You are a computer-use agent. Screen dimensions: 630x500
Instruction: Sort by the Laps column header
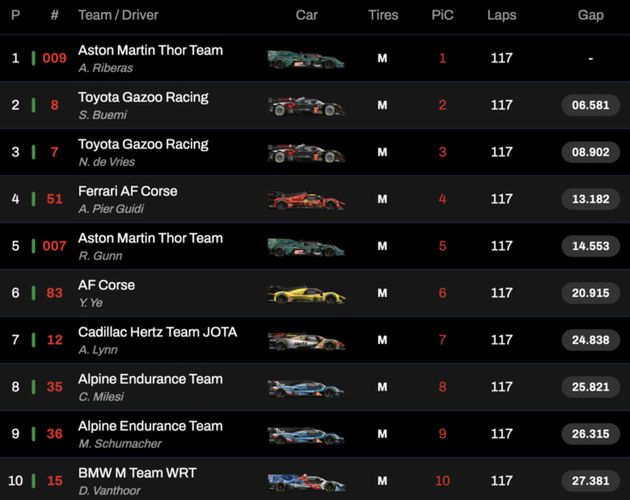[x=501, y=16]
